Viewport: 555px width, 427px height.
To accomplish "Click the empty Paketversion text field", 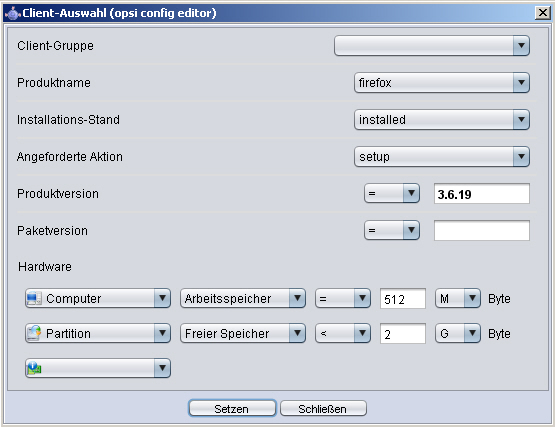I will click(482, 230).
